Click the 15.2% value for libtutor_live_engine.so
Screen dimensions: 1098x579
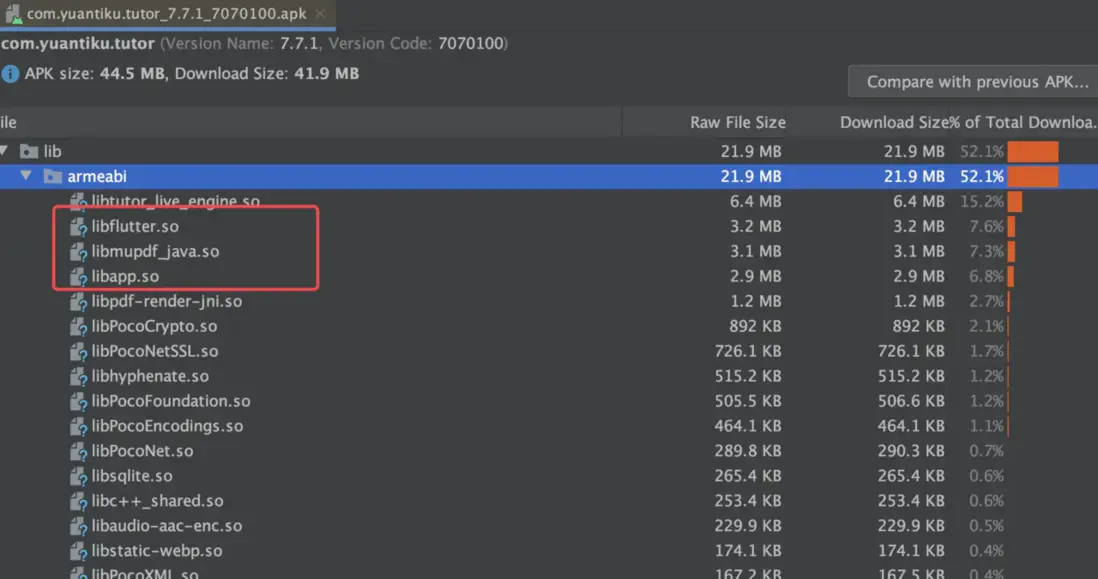982,202
